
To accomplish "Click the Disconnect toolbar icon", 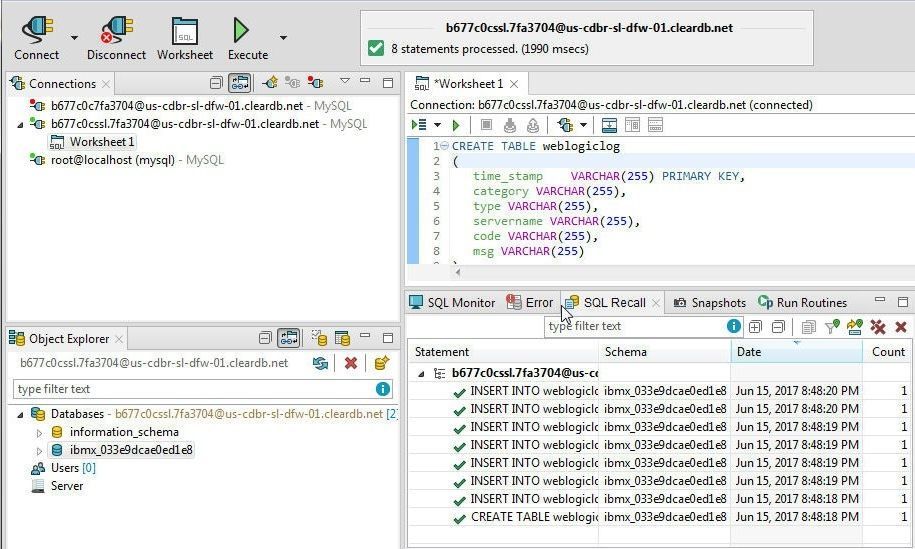I will point(116,30).
